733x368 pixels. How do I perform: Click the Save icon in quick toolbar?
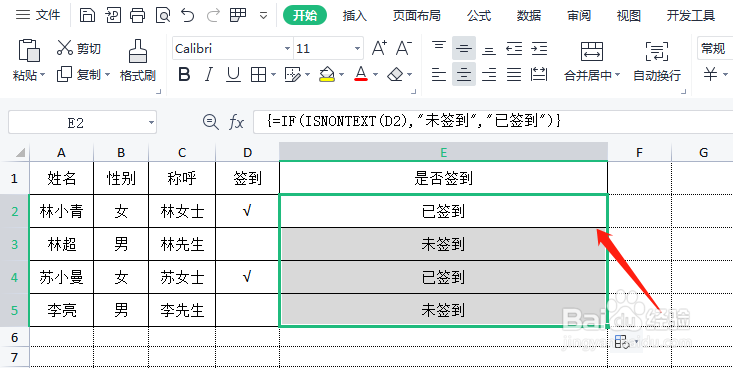[87, 15]
